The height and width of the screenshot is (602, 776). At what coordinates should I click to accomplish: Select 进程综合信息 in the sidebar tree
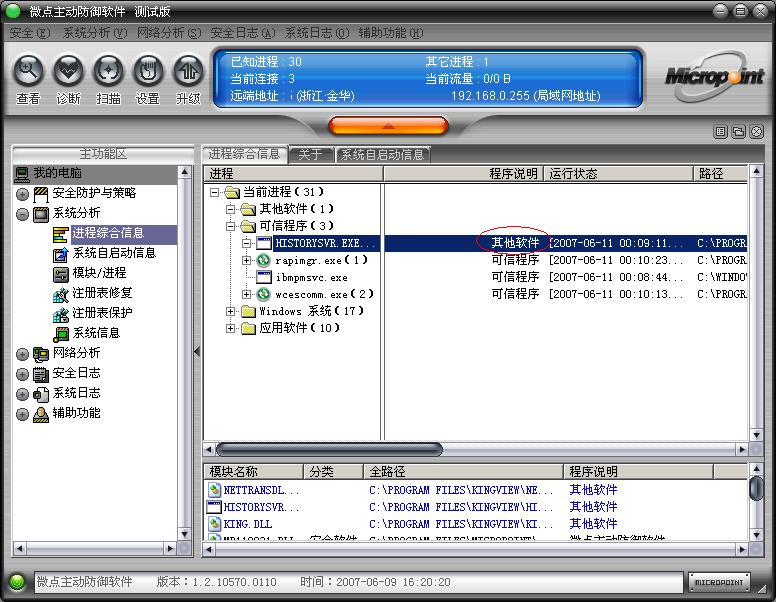tap(124, 234)
